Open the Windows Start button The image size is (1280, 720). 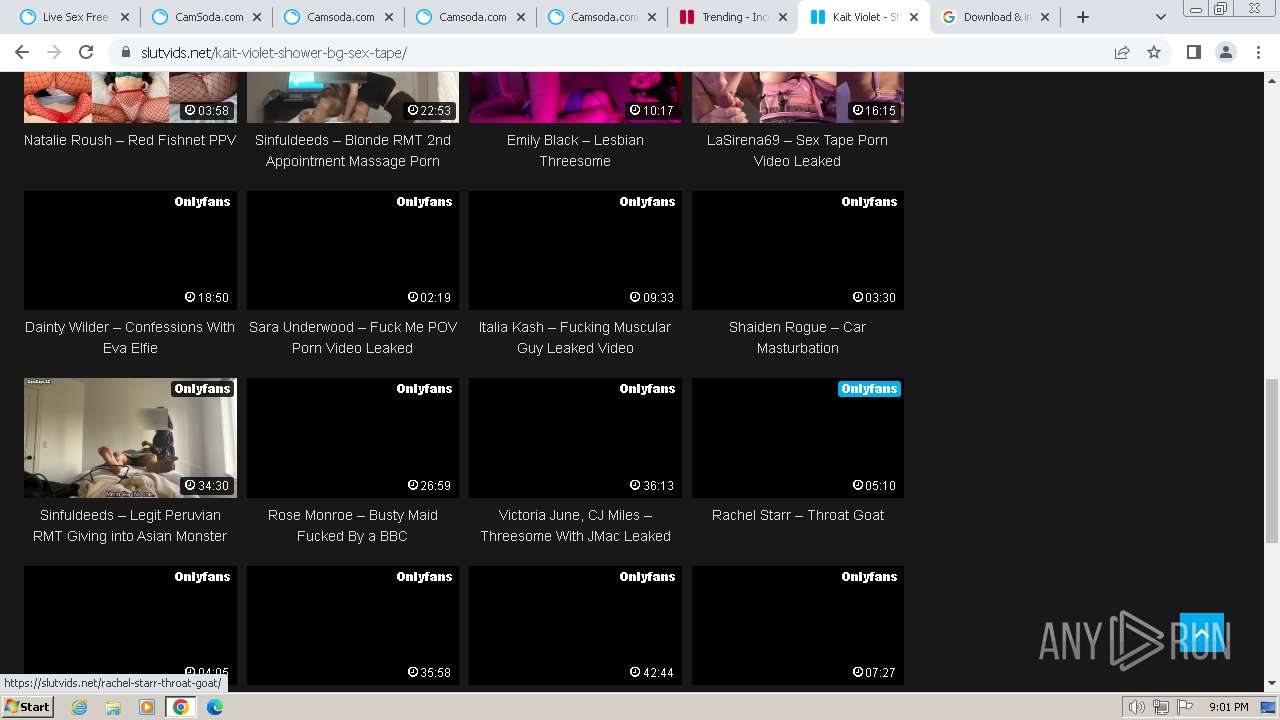(x=28, y=707)
